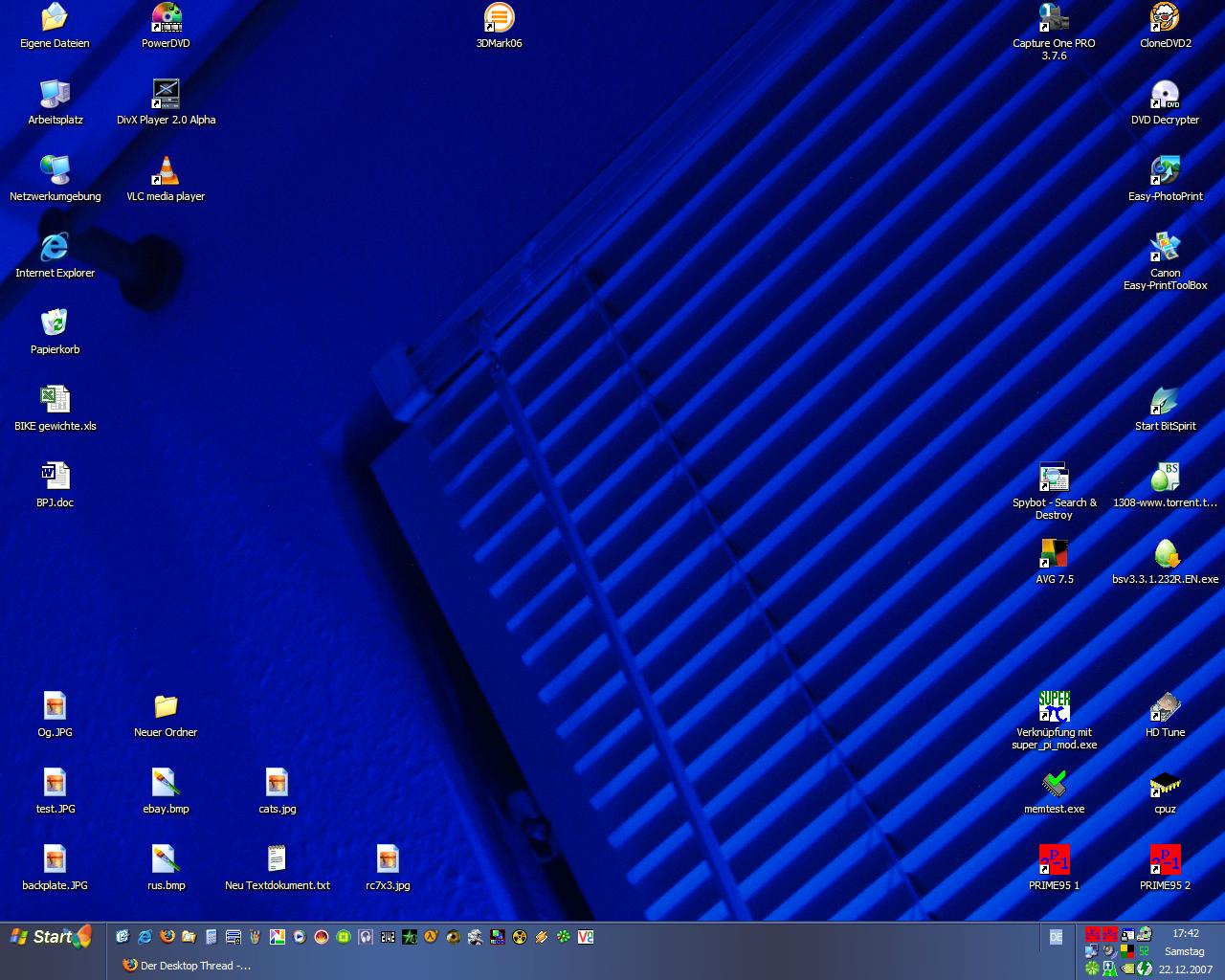Launch Battlefield 2142 from Quick Launch
Viewport: 1225px width, 980px height.
click(387, 937)
